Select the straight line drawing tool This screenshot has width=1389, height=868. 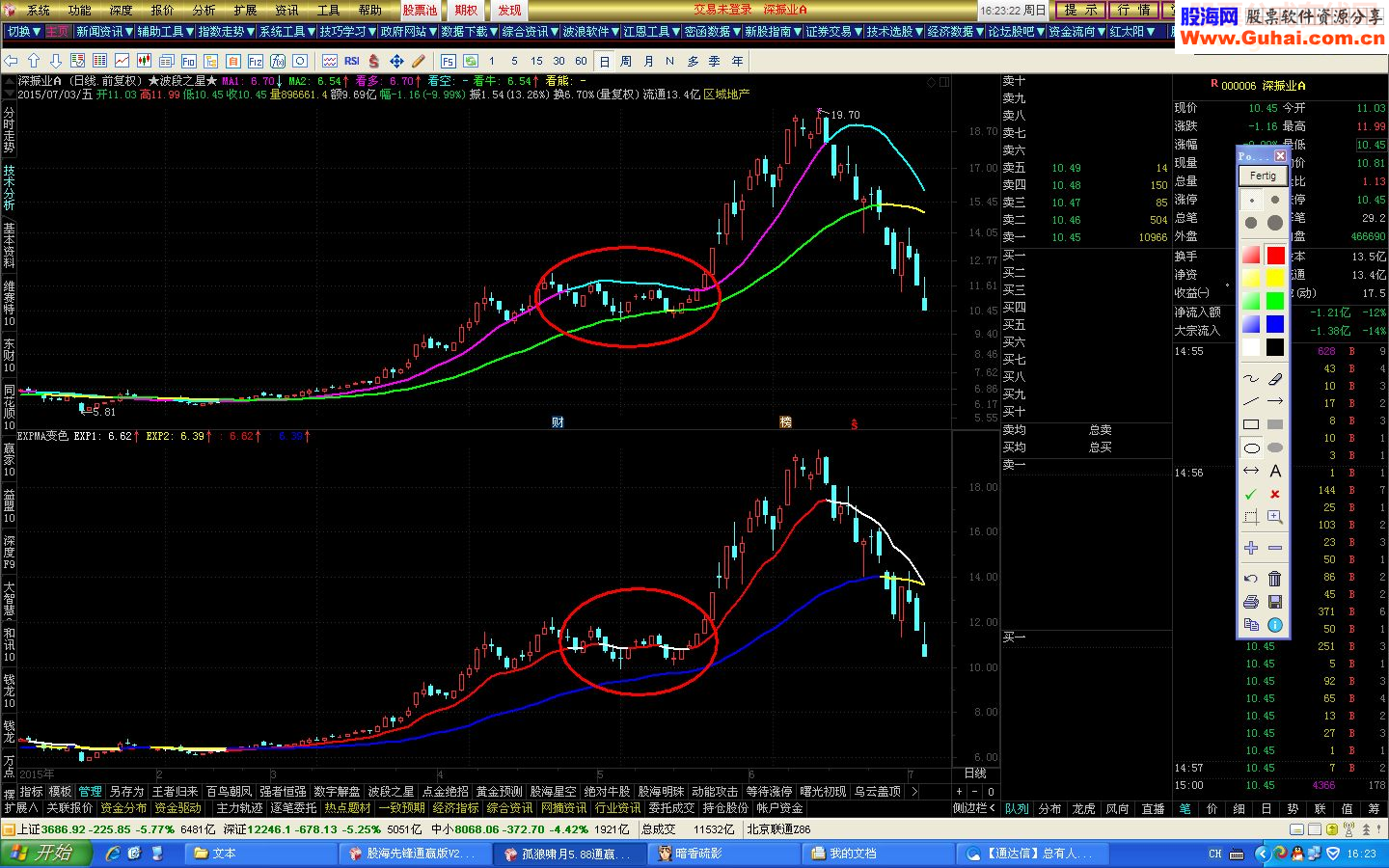1251,401
